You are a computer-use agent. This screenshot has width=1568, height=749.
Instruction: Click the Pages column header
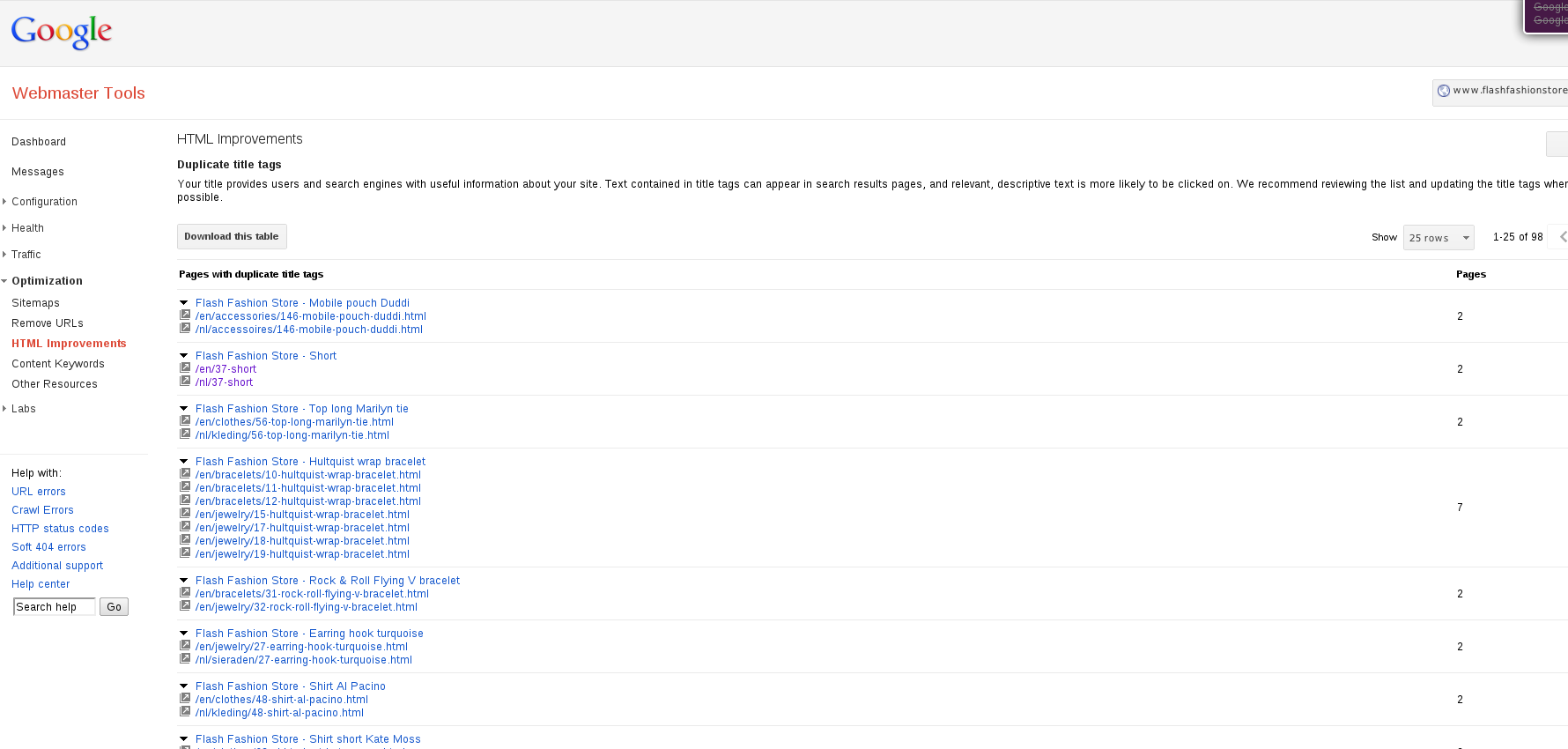pyautogui.click(x=1470, y=274)
